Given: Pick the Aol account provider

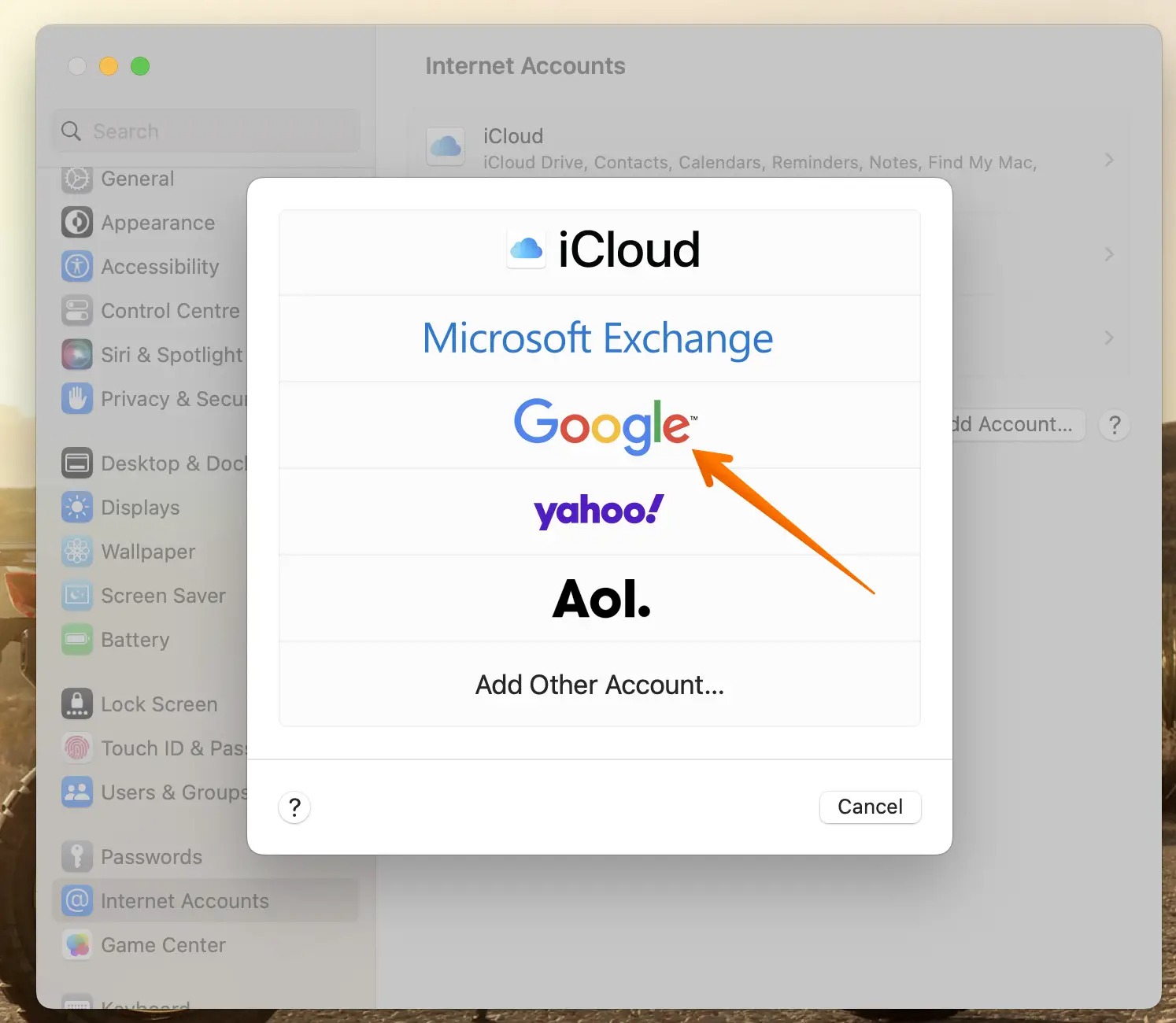Looking at the screenshot, I should (x=600, y=599).
